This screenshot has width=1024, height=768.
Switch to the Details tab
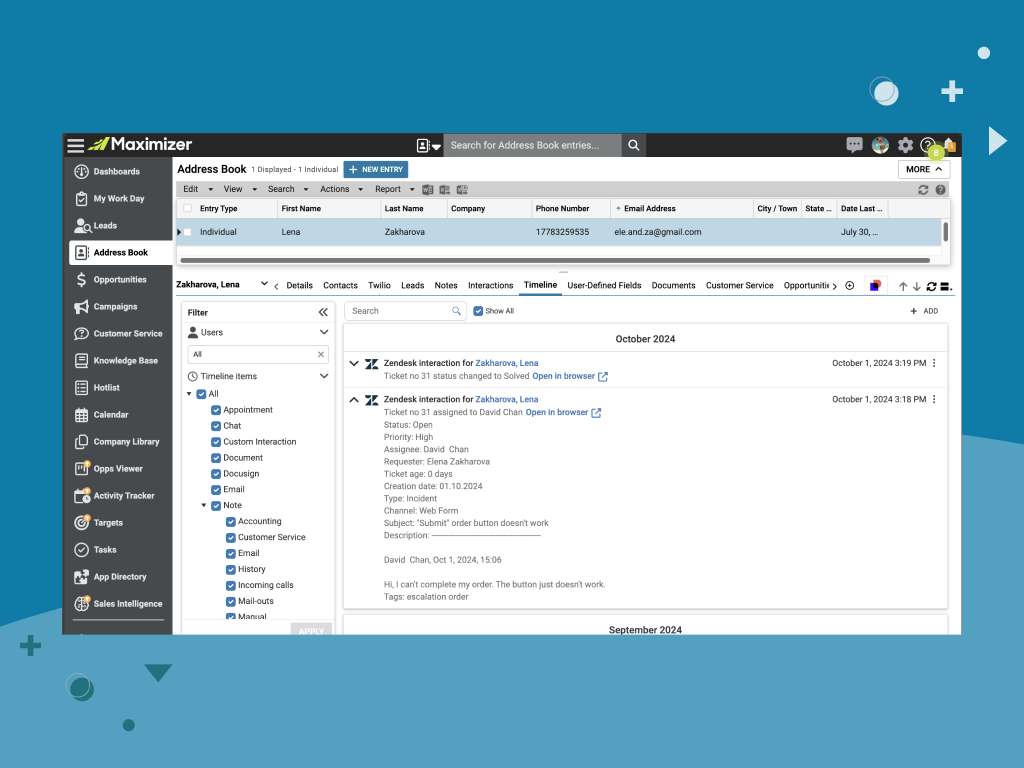coord(299,285)
